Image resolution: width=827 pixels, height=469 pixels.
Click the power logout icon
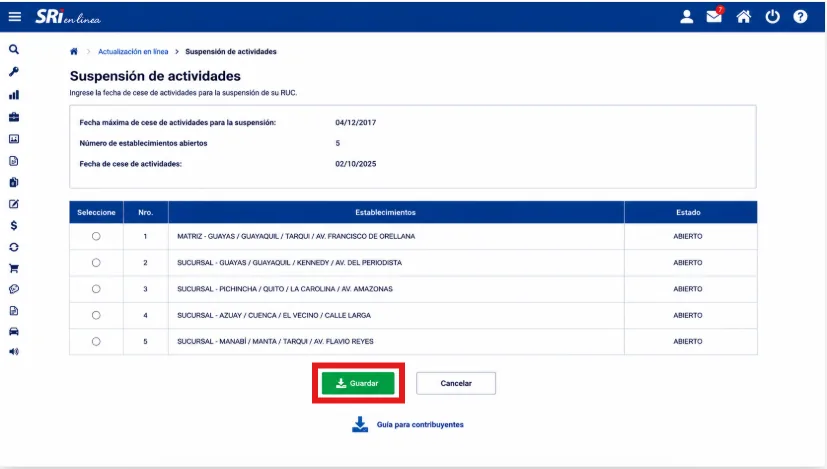point(772,17)
